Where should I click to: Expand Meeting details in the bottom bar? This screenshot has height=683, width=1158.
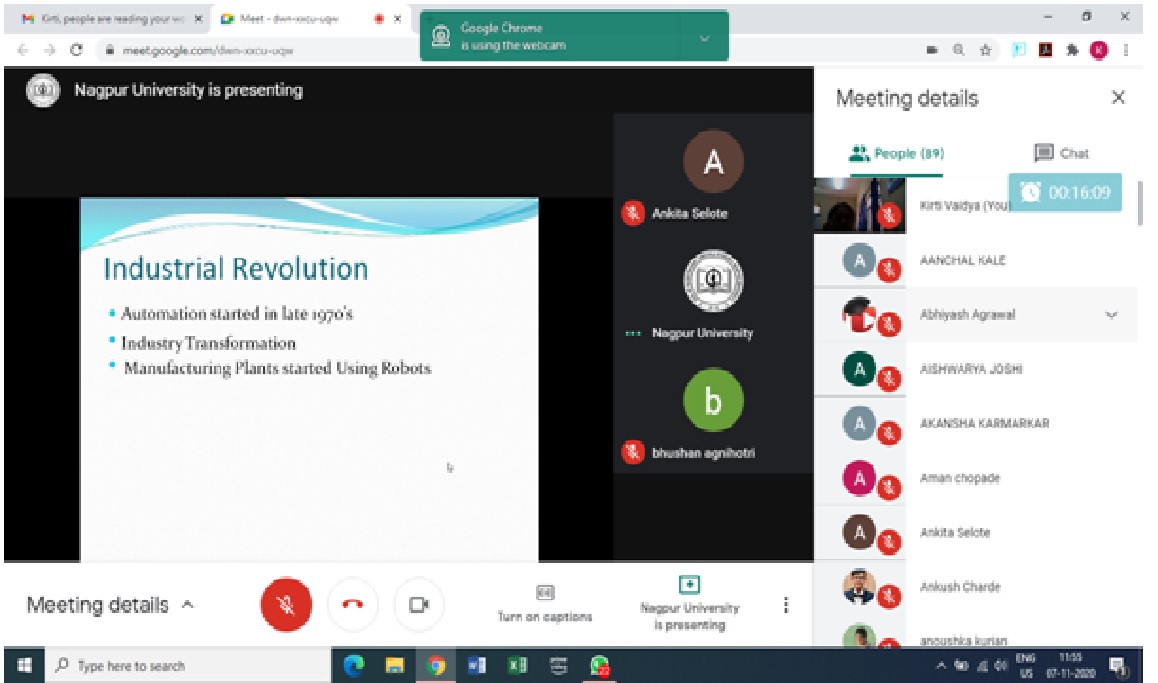pos(111,605)
